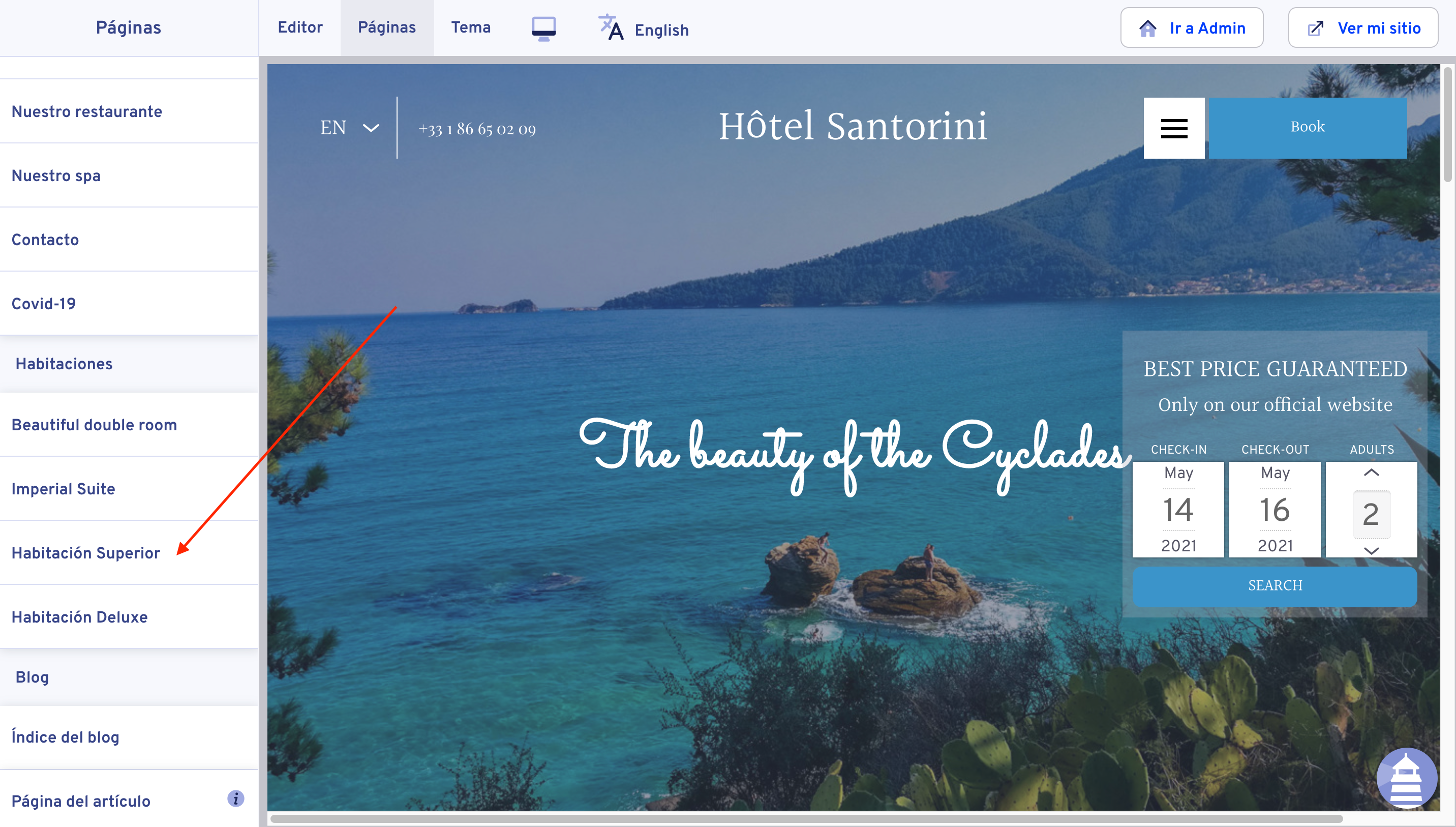Expand the EN language dropdown
This screenshot has width=1456, height=827.
coord(350,128)
